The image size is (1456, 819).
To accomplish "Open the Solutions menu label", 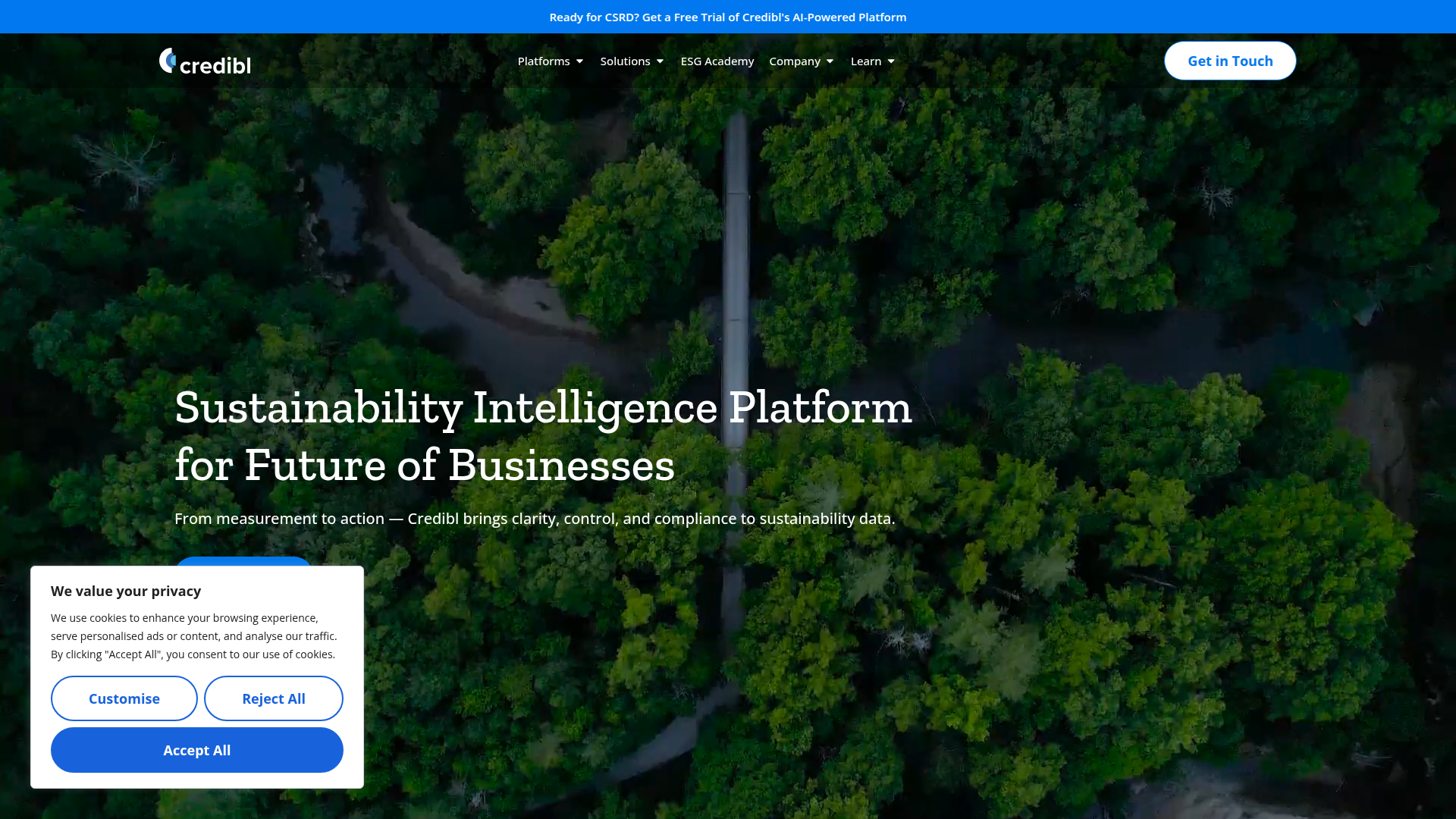I will coord(625,61).
